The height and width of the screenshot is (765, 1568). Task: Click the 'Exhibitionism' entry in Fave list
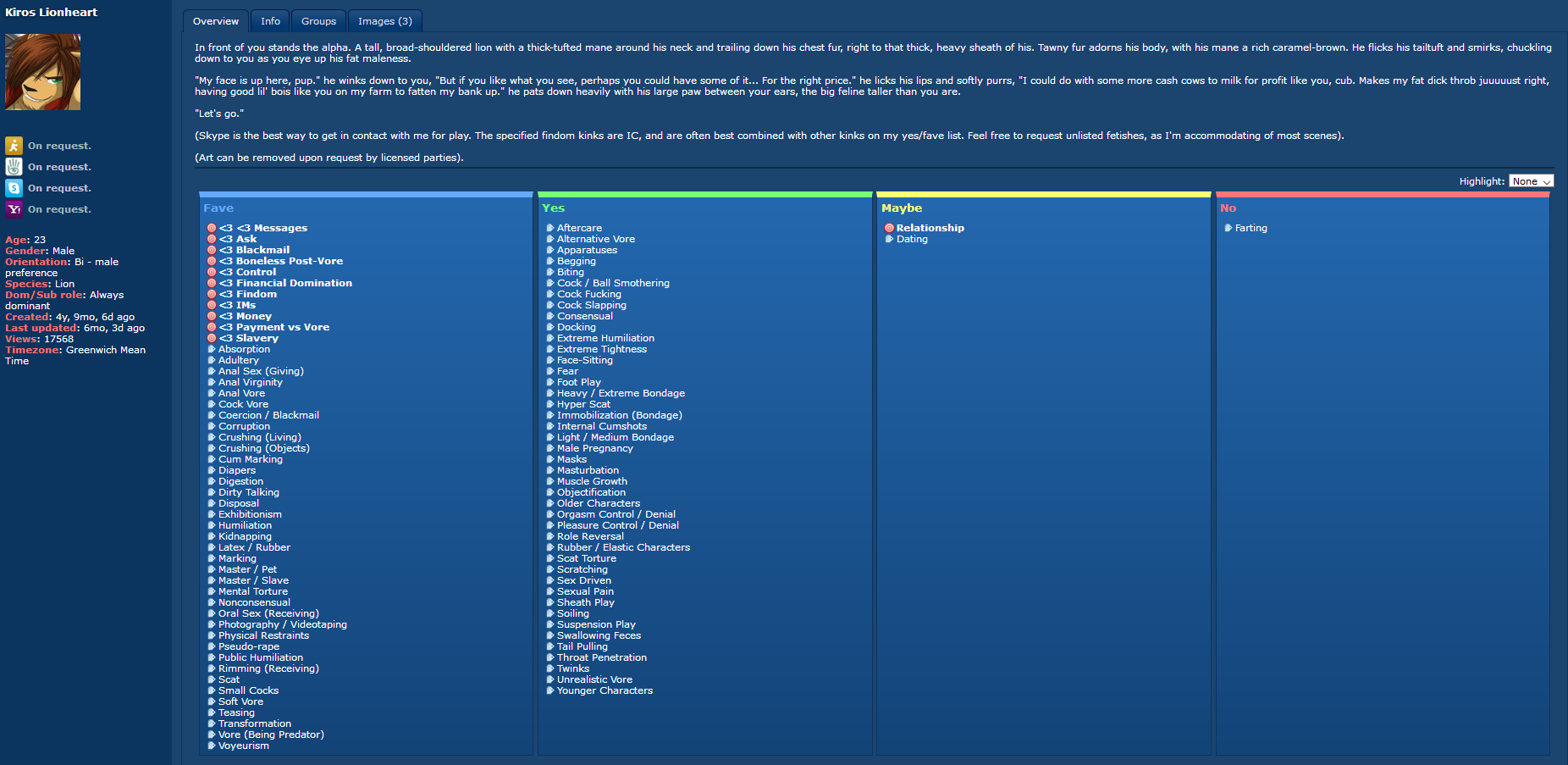coord(250,514)
